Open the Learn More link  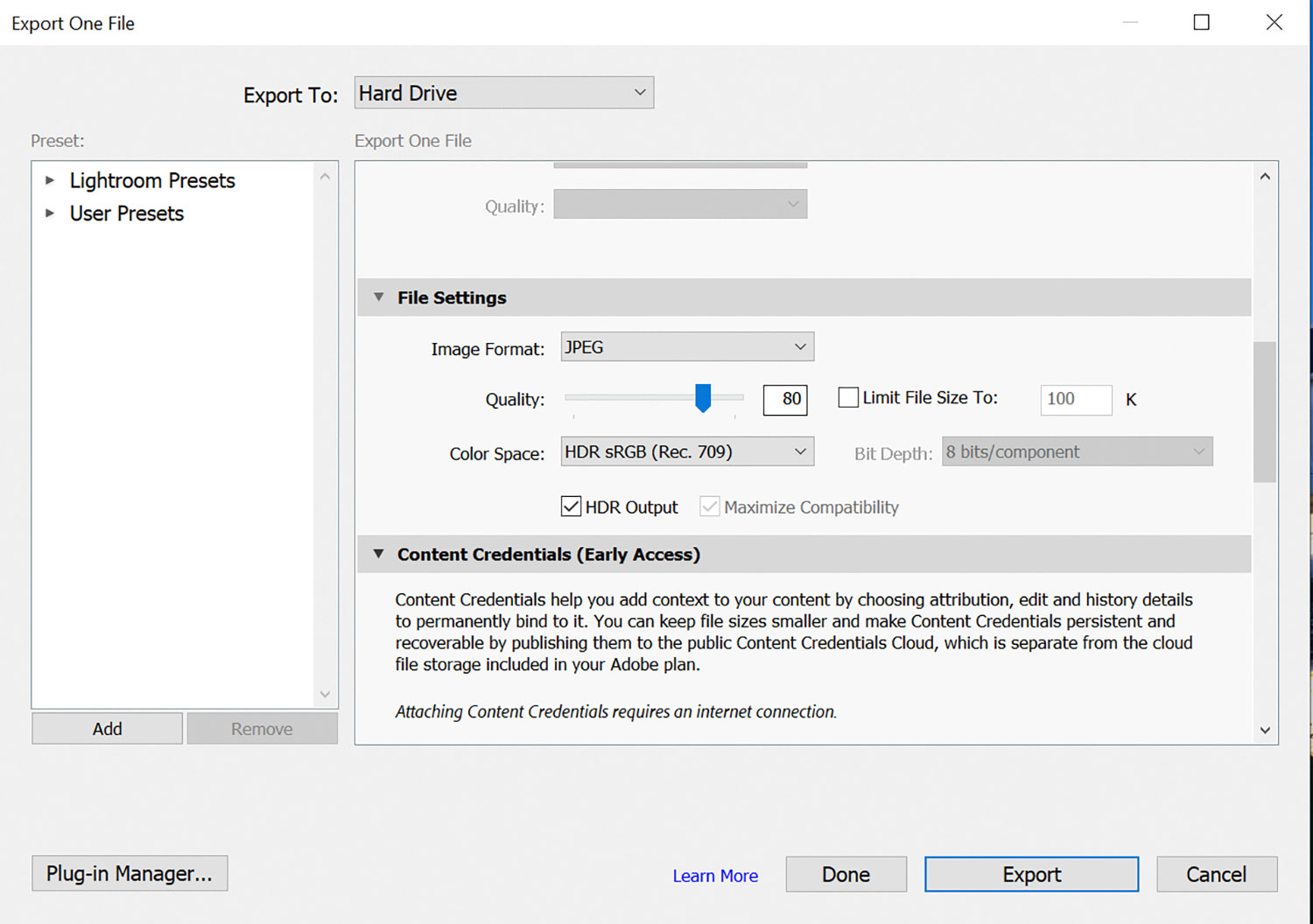pyautogui.click(x=715, y=876)
